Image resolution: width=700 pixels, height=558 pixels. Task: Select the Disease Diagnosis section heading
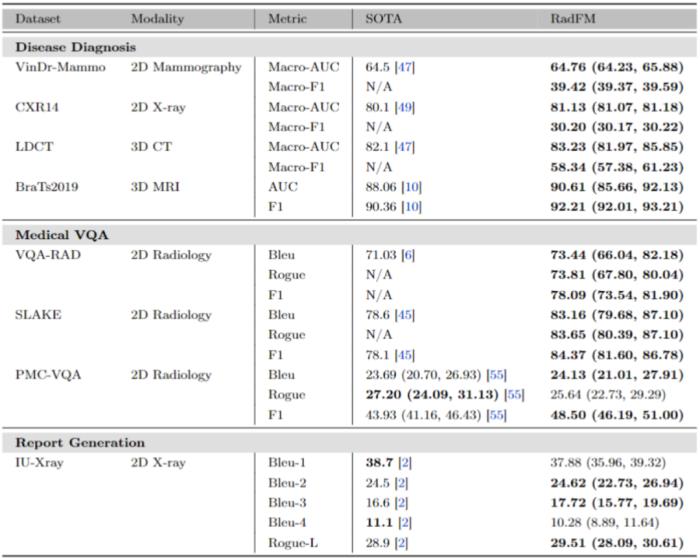(x=75, y=47)
